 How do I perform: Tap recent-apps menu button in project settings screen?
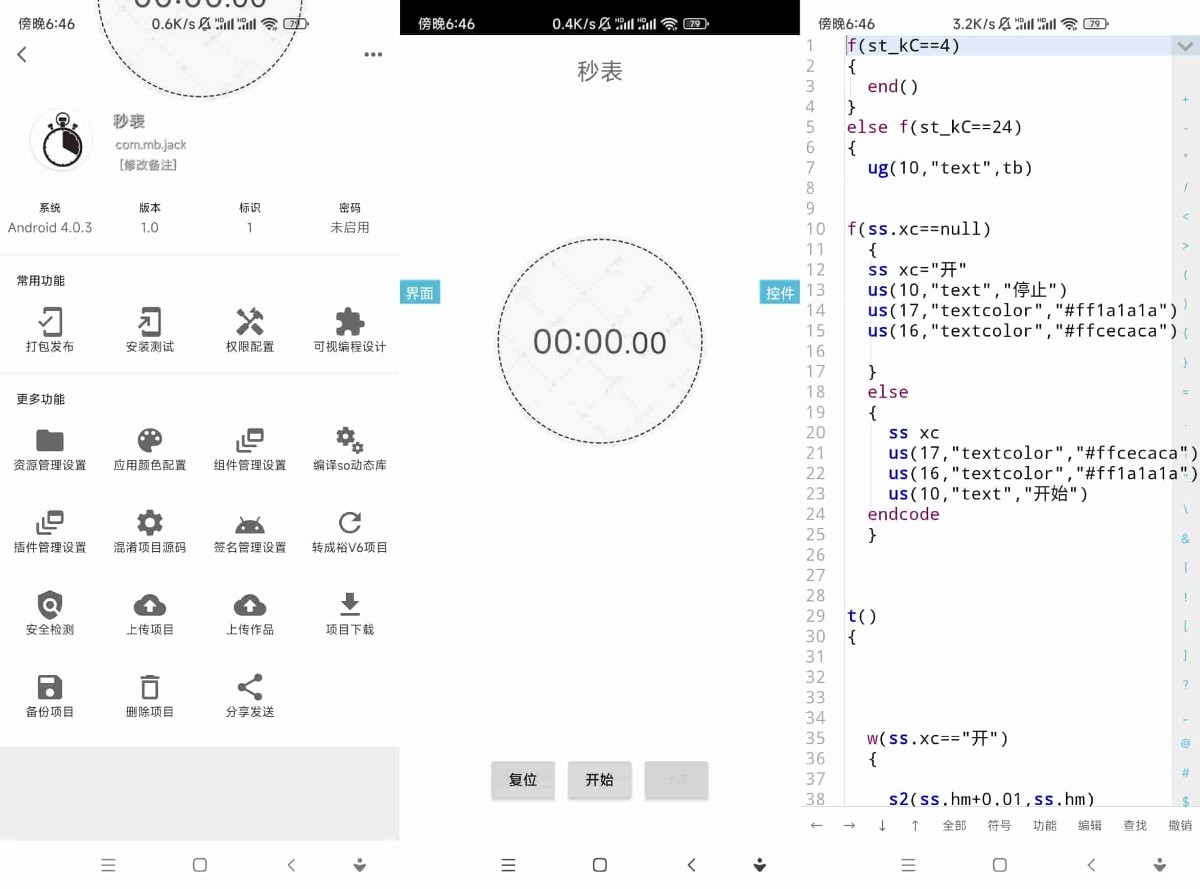[109, 865]
